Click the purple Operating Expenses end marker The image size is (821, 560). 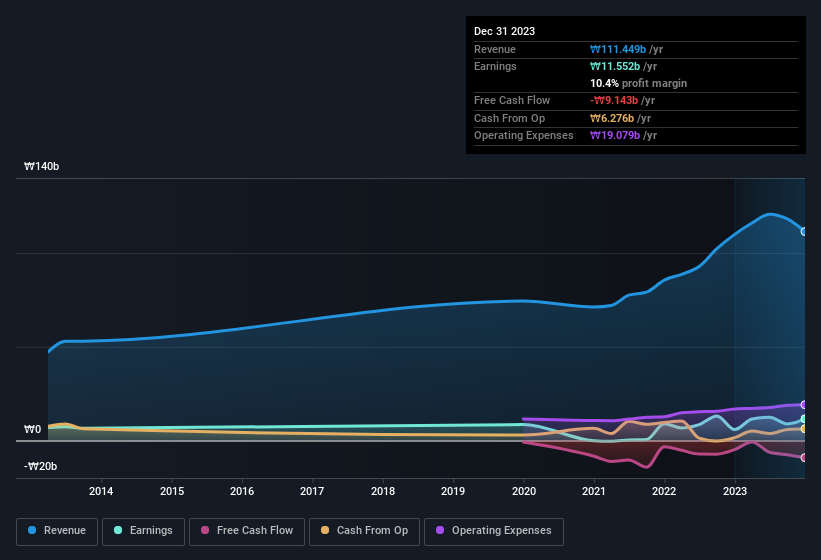point(804,405)
